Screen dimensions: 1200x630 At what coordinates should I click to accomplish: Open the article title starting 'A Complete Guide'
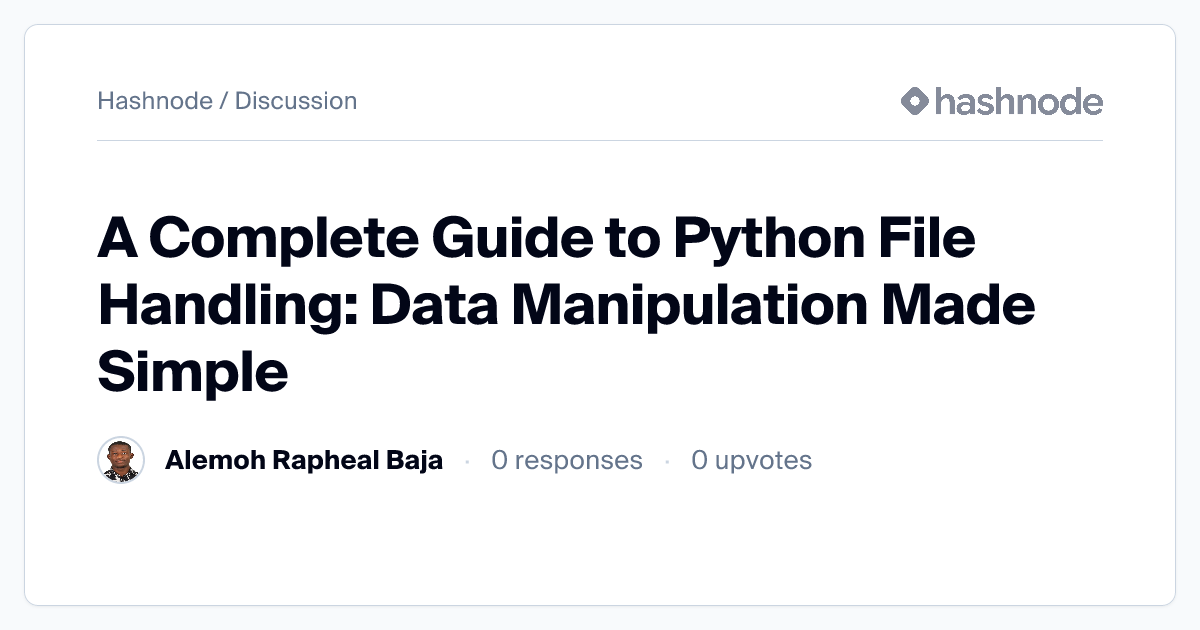pyautogui.click(x=566, y=305)
